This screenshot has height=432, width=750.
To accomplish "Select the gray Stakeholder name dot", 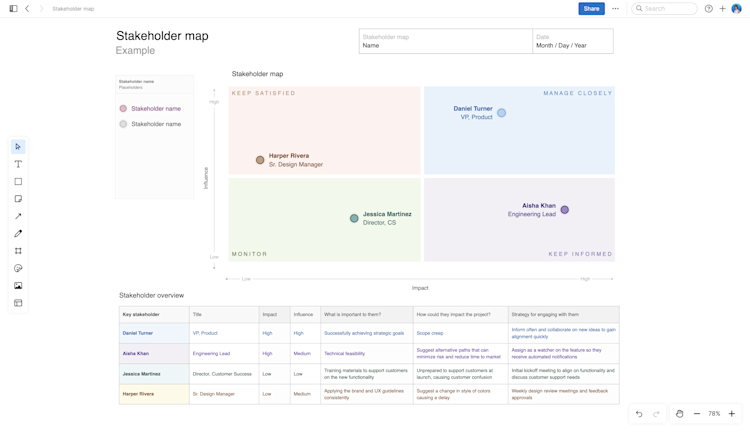I will tap(123, 124).
